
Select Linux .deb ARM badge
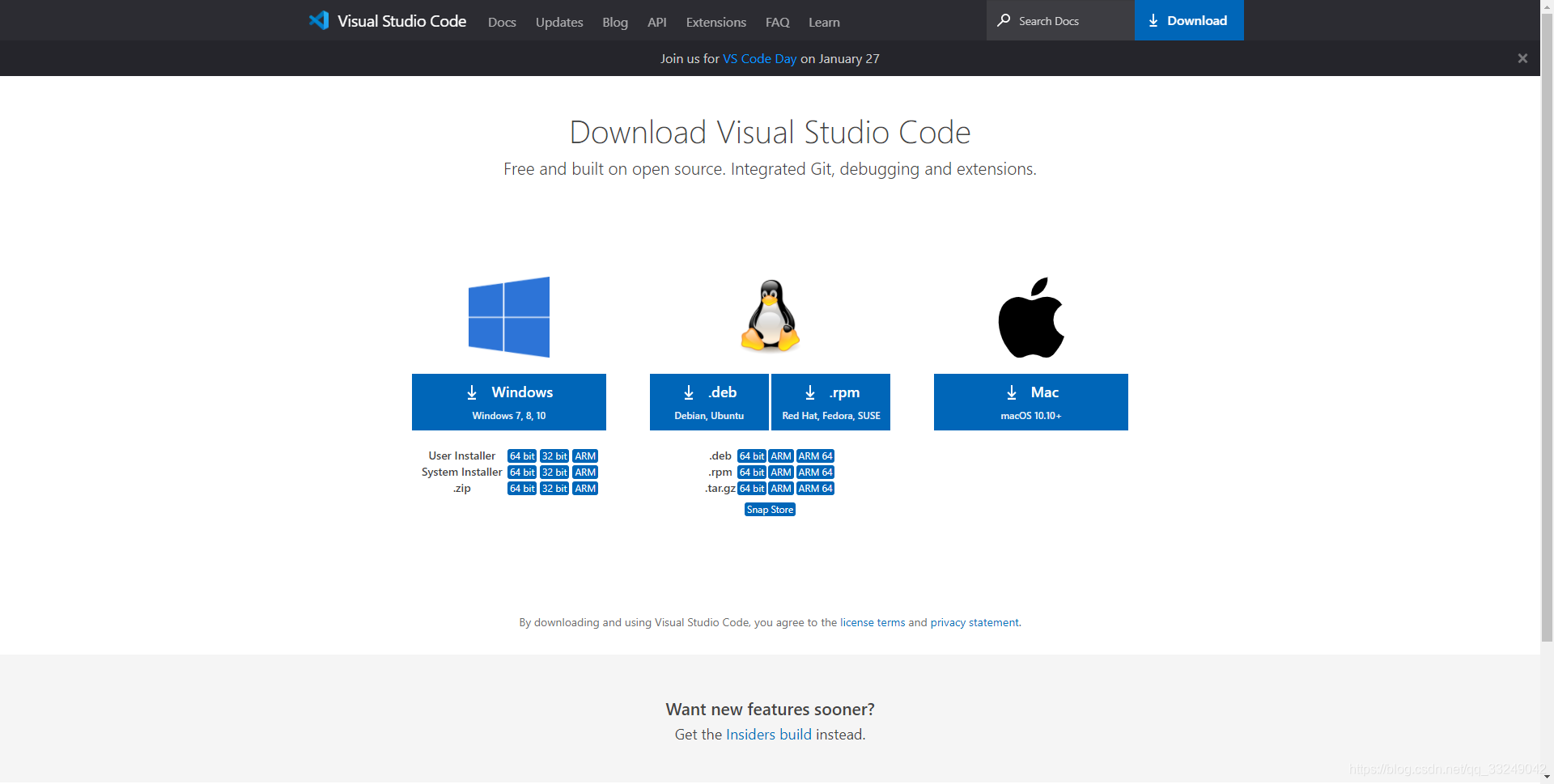tap(781, 456)
